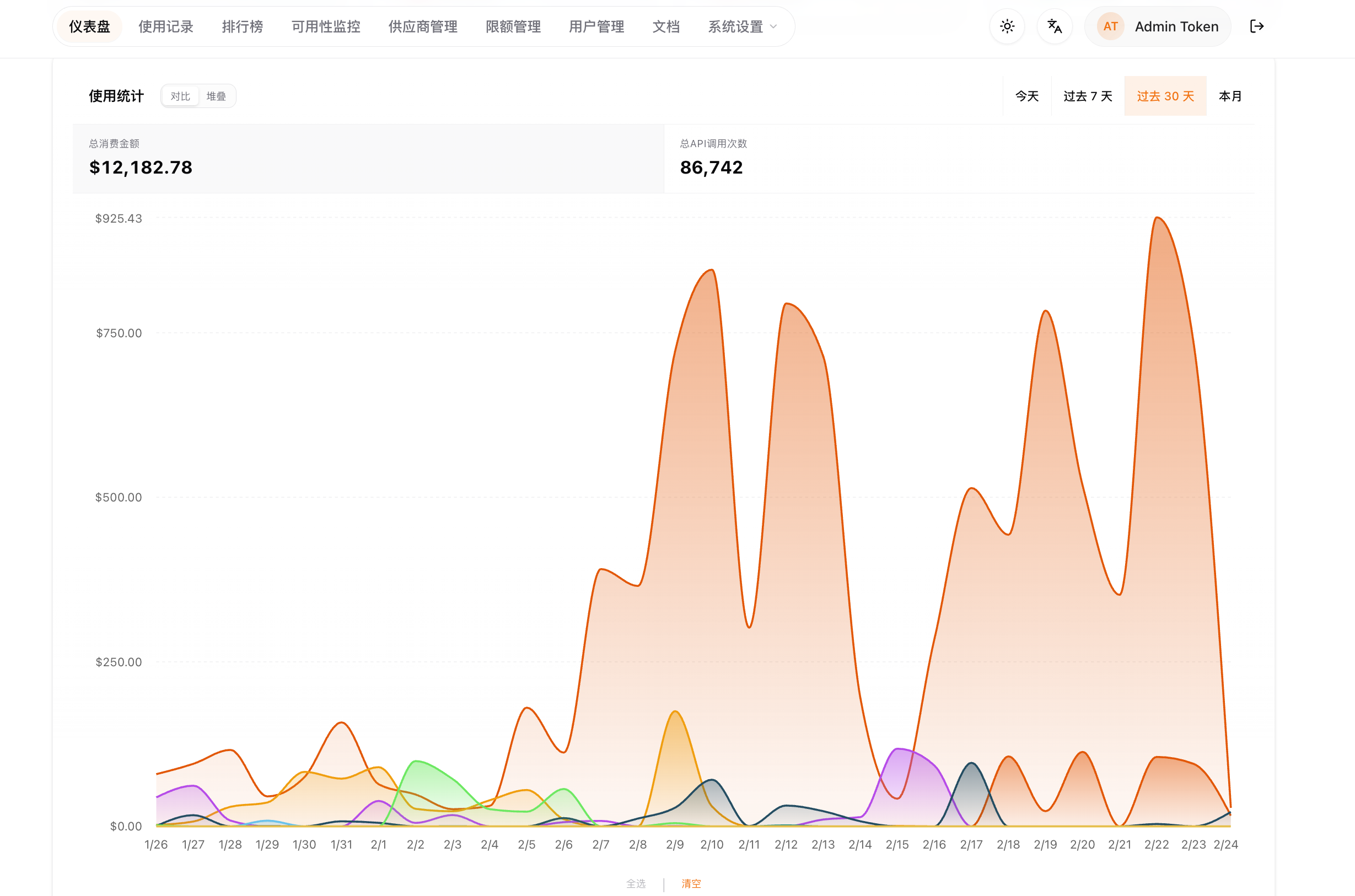Select the 总API调用次数 stat card
Screen dimensions: 1355x896
(x=959, y=158)
